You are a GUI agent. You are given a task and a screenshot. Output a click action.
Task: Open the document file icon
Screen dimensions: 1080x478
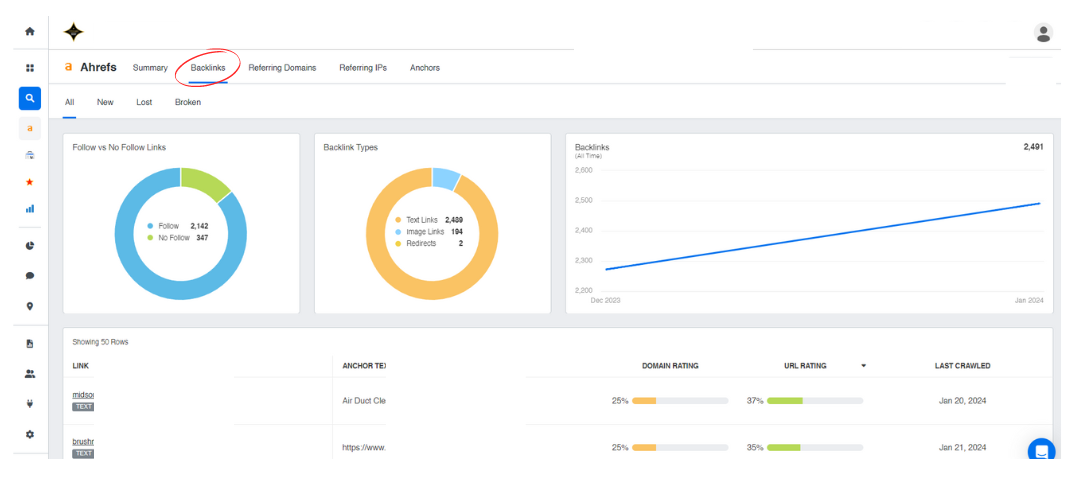[x=30, y=344]
